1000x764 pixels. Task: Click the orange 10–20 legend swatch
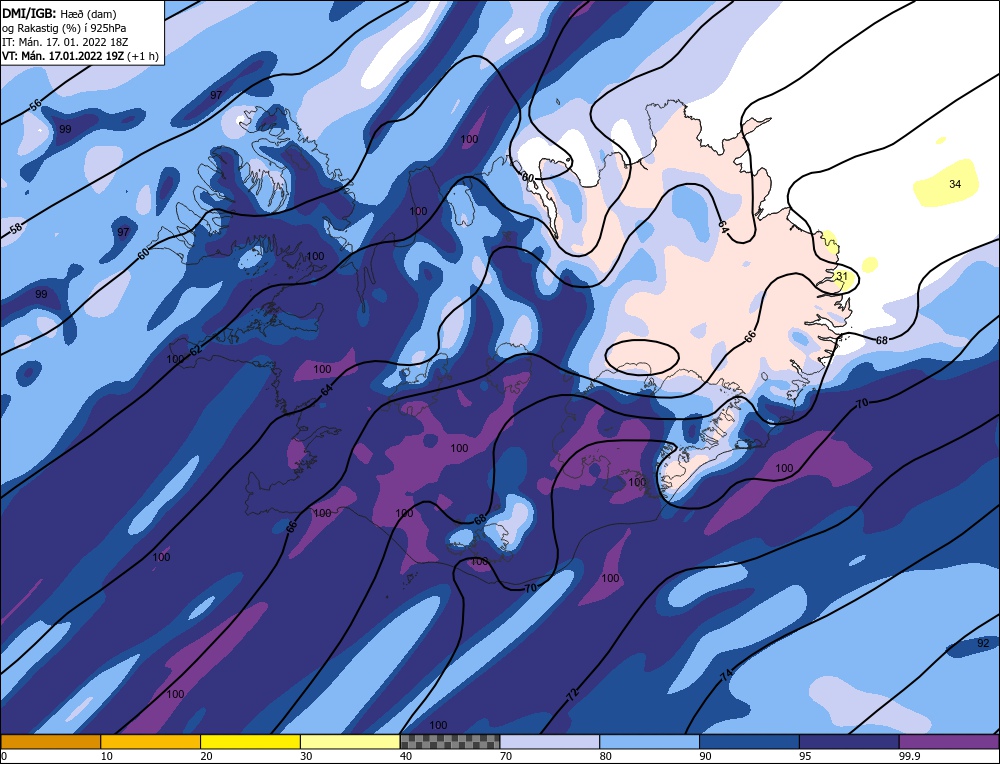pos(151,741)
